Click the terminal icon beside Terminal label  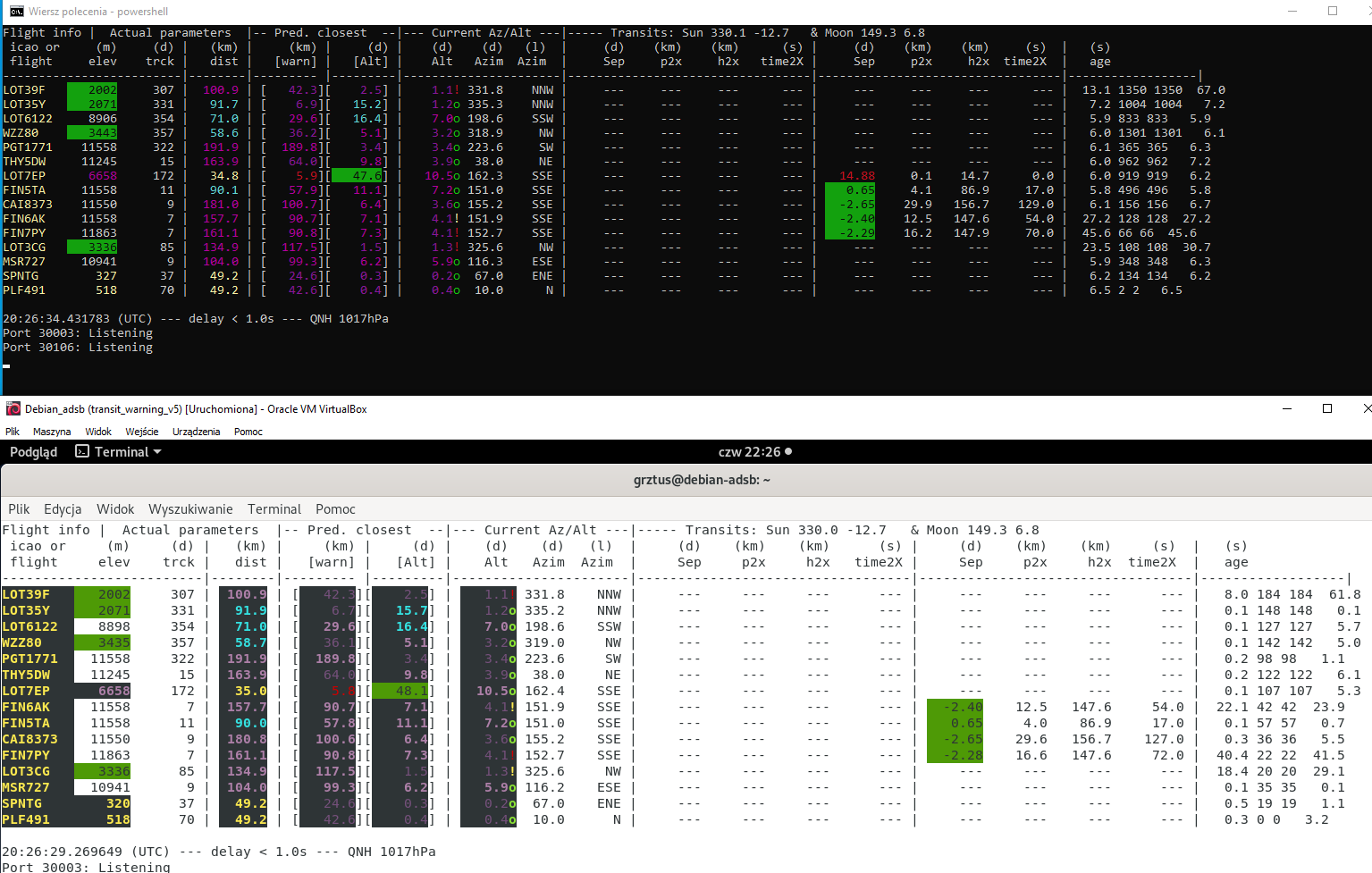pos(82,452)
